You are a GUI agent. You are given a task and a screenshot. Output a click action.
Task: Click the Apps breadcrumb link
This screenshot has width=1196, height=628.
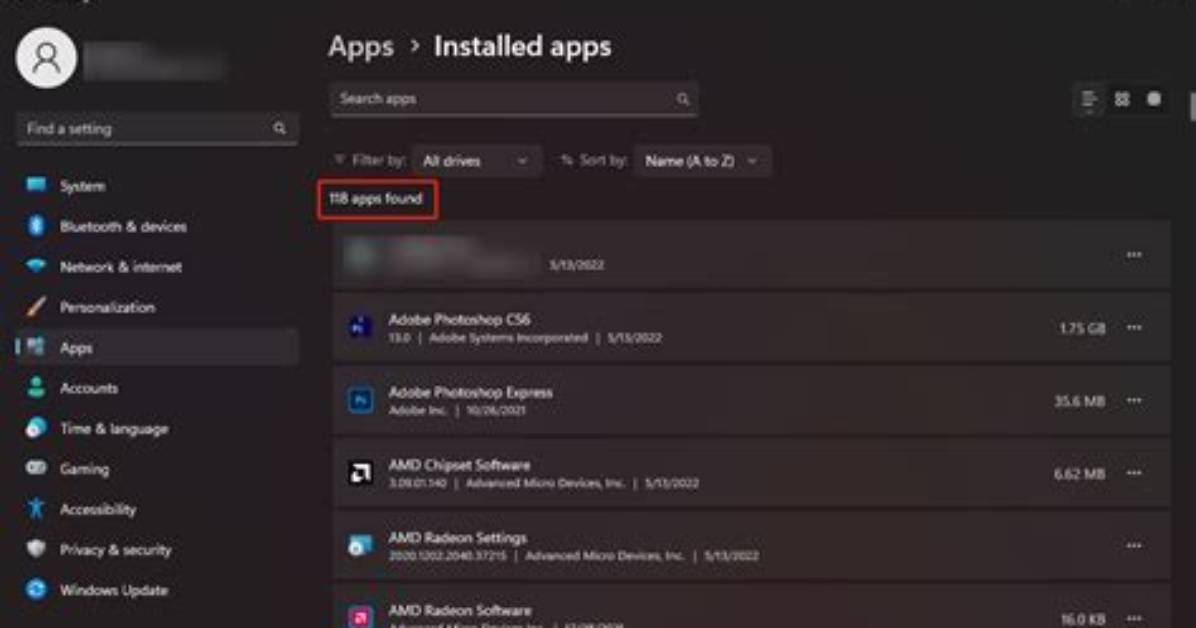click(x=361, y=47)
